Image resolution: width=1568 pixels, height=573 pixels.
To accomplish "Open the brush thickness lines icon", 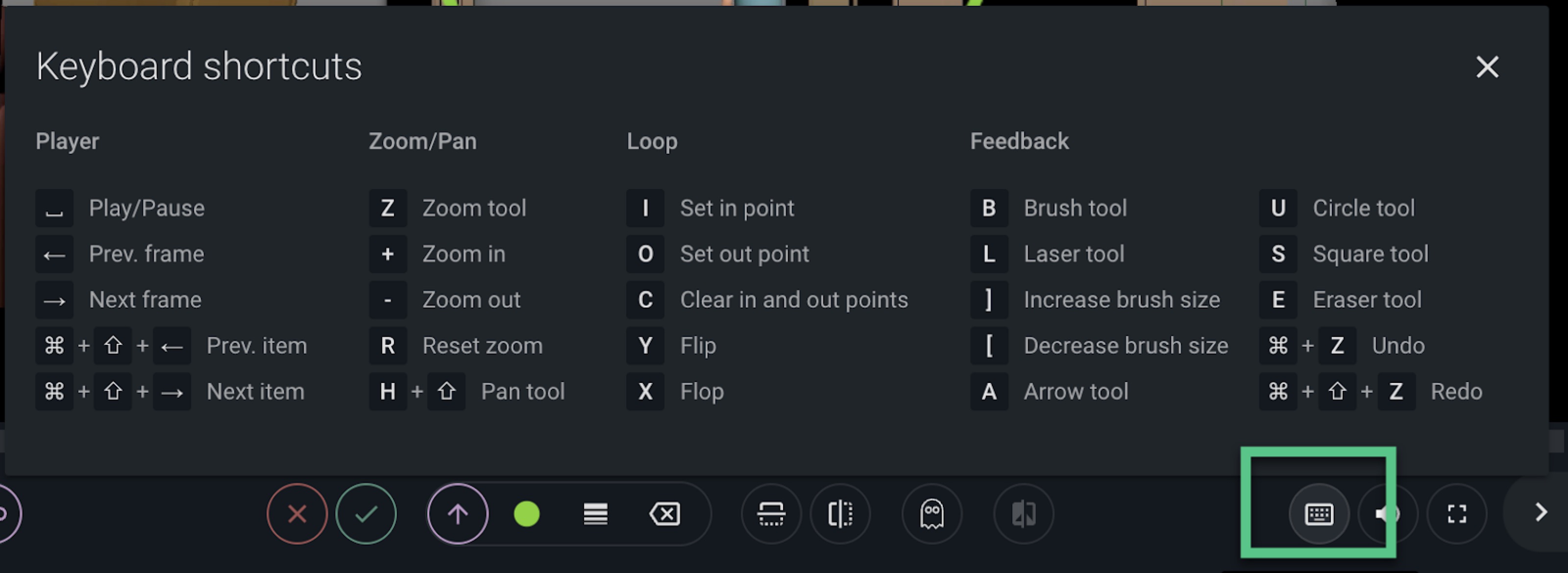I will point(595,514).
